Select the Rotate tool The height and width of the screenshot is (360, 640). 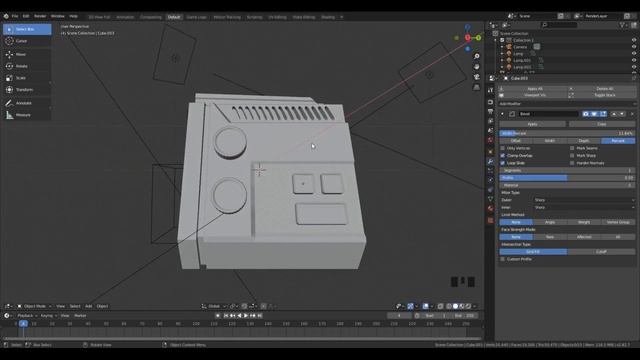[27, 66]
